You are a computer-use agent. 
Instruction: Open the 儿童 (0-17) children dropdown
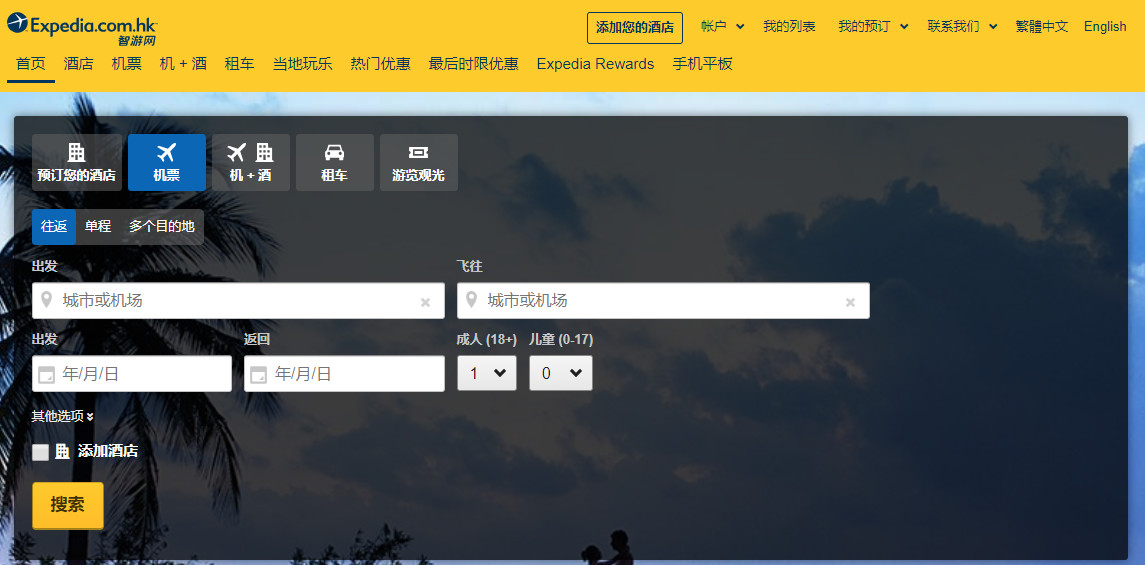[x=561, y=373]
